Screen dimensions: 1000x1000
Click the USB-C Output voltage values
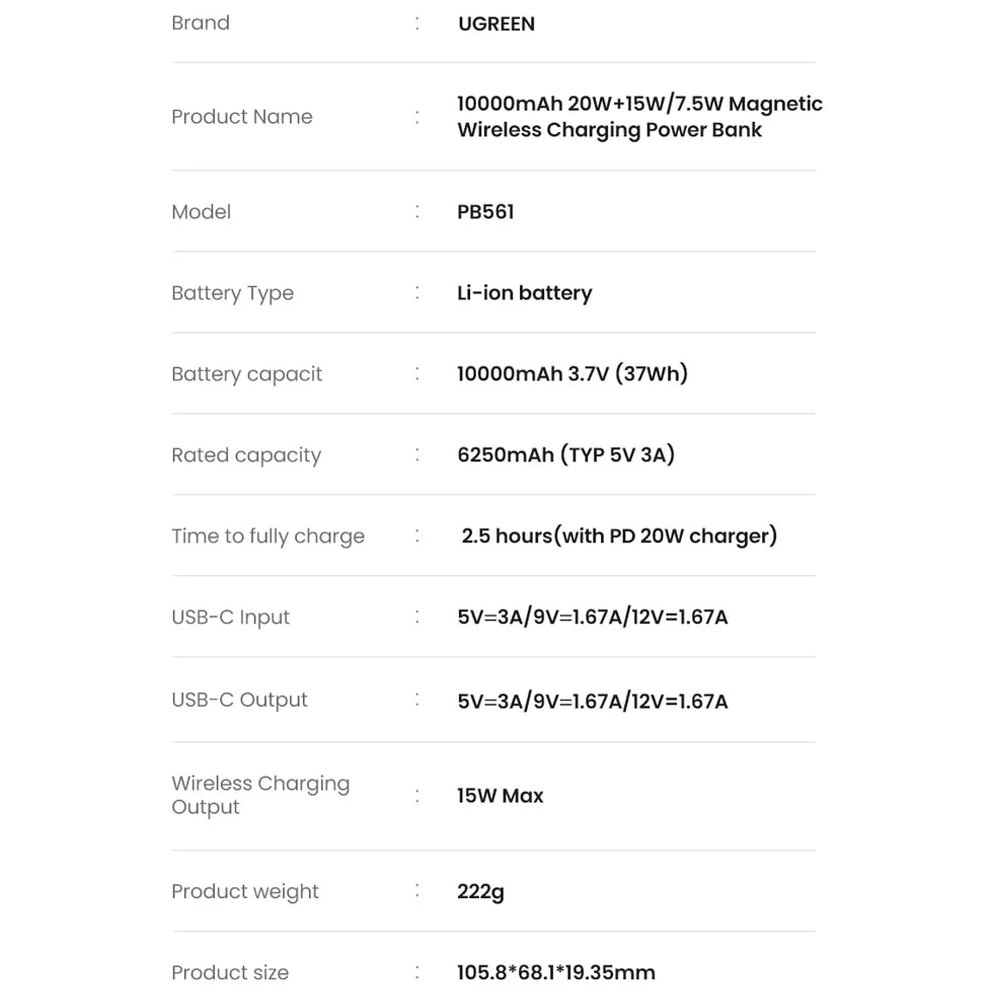(x=592, y=701)
